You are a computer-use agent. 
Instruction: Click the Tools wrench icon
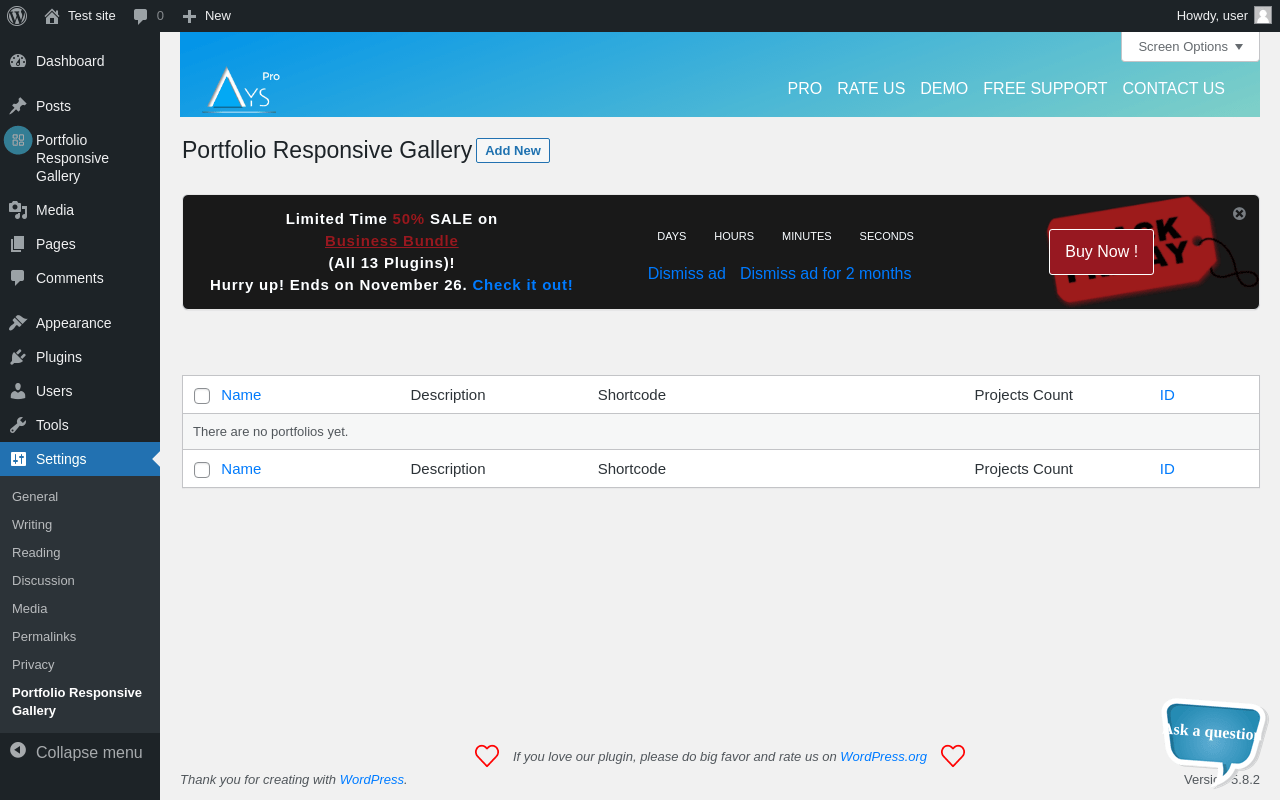[18, 425]
